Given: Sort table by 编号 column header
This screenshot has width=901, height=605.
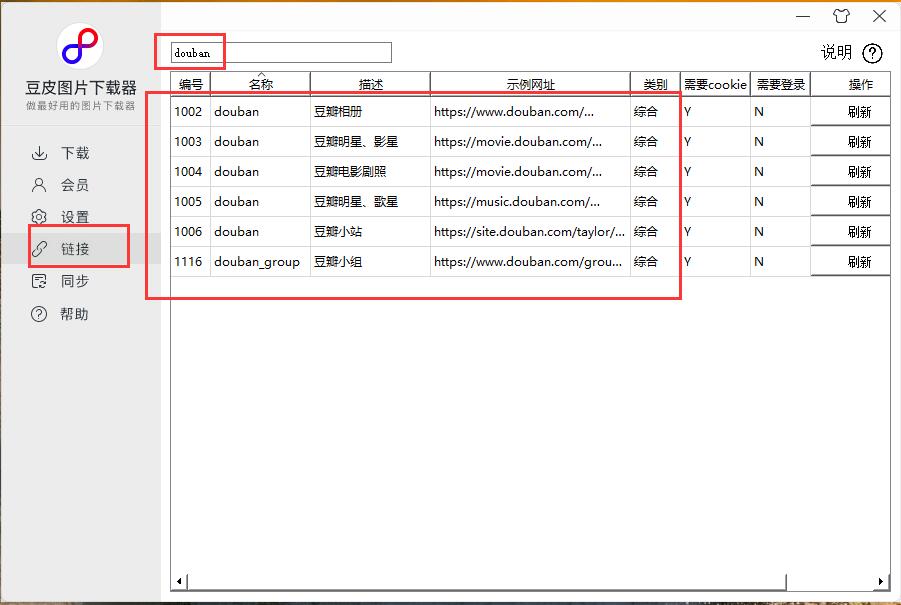Looking at the screenshot, I should click(191, 84).
